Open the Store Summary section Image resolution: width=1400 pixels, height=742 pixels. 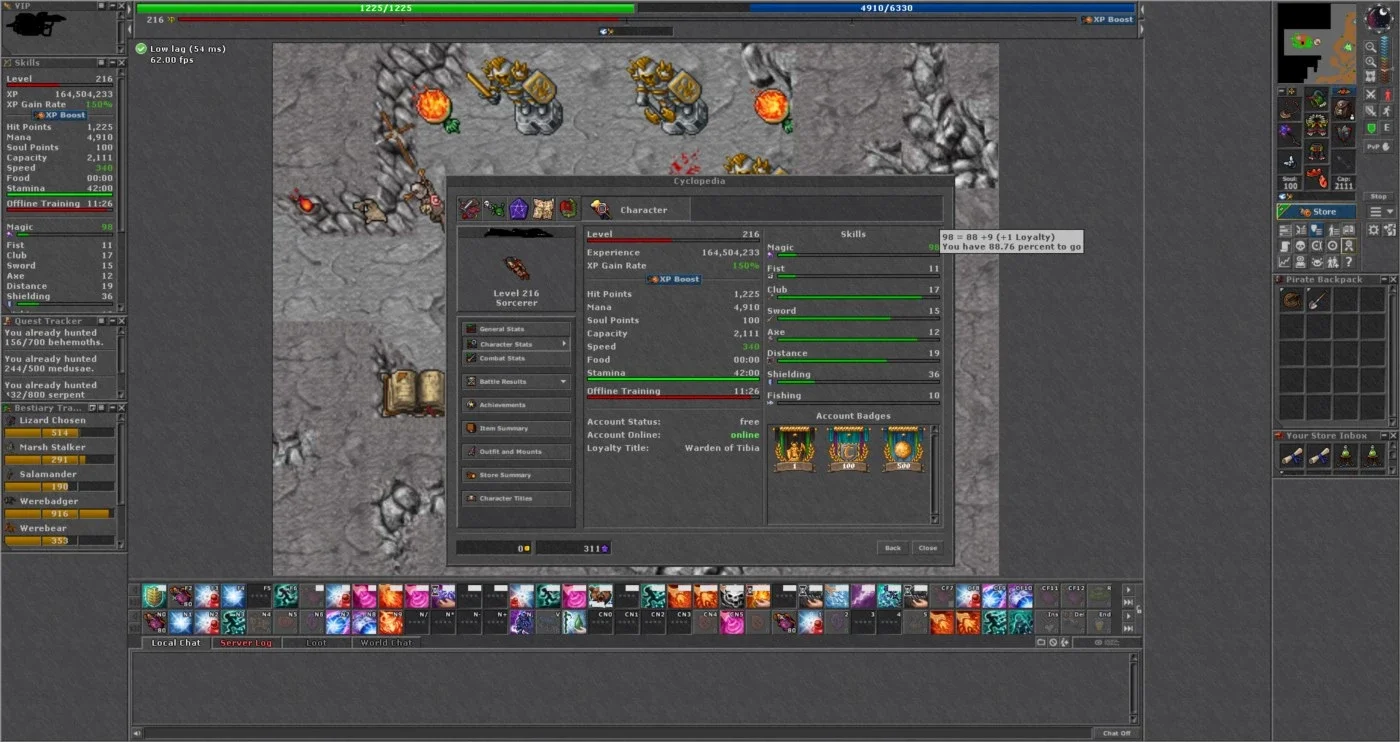(517, 475)
